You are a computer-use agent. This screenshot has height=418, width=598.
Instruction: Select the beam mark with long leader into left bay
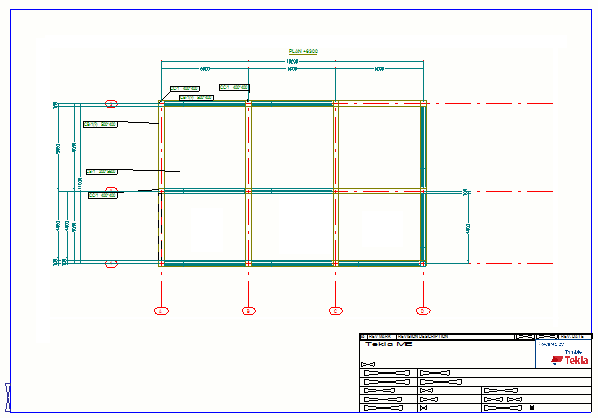click(x=102, y=172)
